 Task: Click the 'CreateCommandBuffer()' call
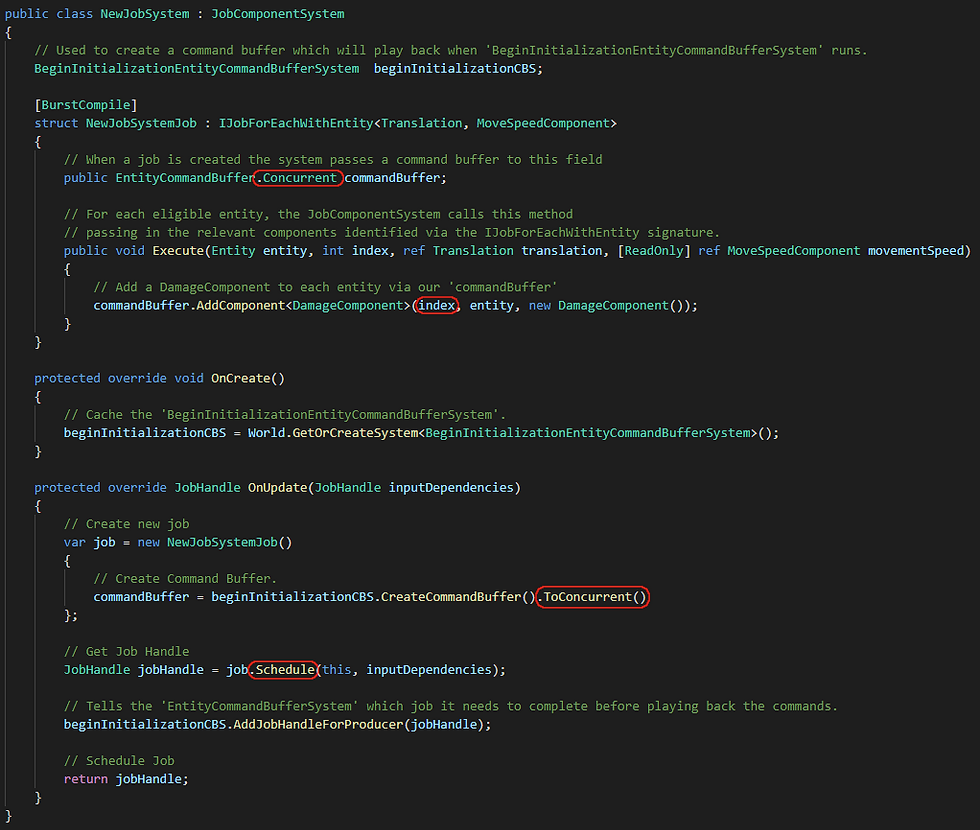click(x=459, y=597)
